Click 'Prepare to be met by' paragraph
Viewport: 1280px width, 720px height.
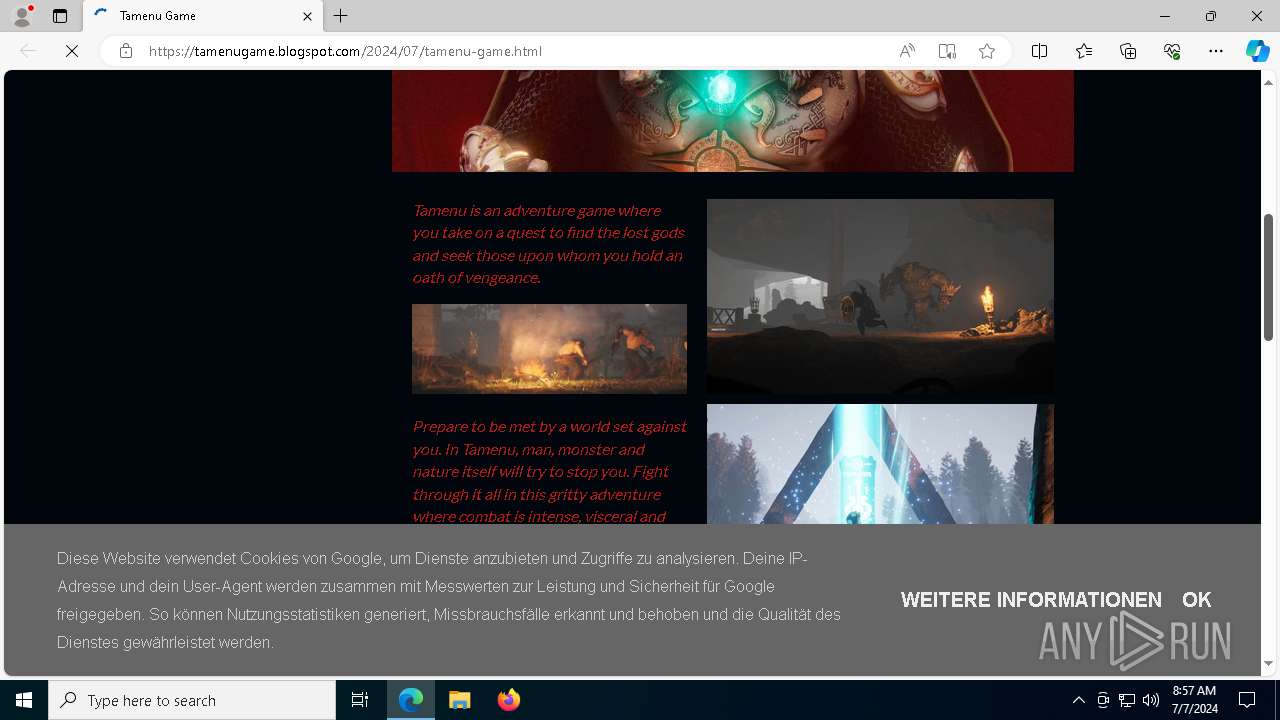click(x=549, y=471)
